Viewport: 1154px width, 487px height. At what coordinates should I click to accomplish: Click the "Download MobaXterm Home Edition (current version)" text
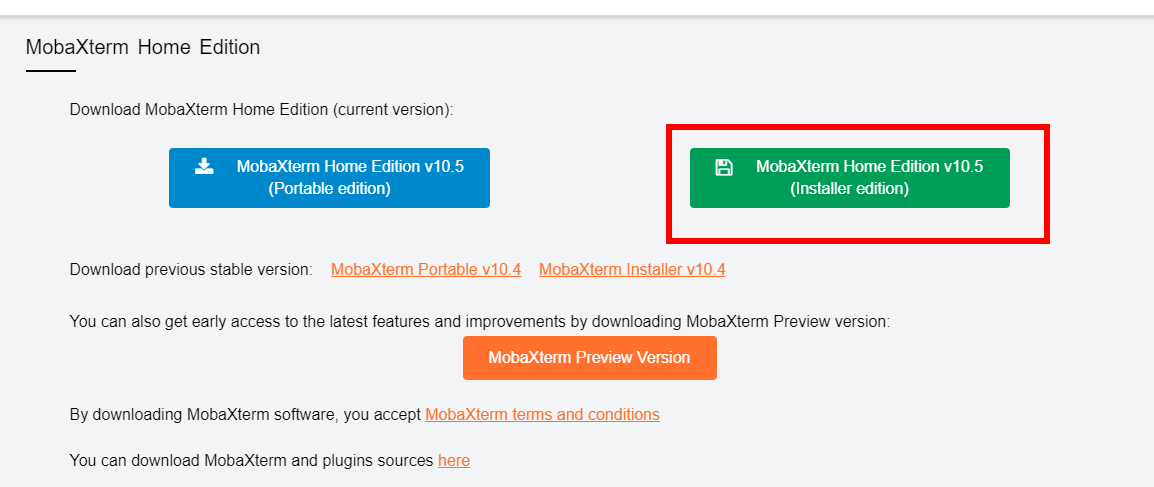261,110
